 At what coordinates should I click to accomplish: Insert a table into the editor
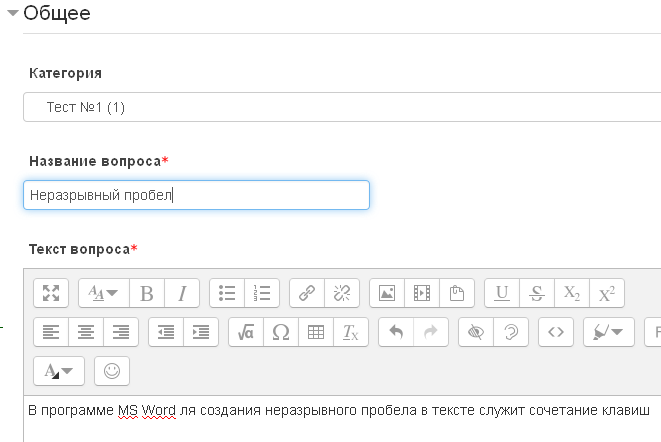click(316, 332)
